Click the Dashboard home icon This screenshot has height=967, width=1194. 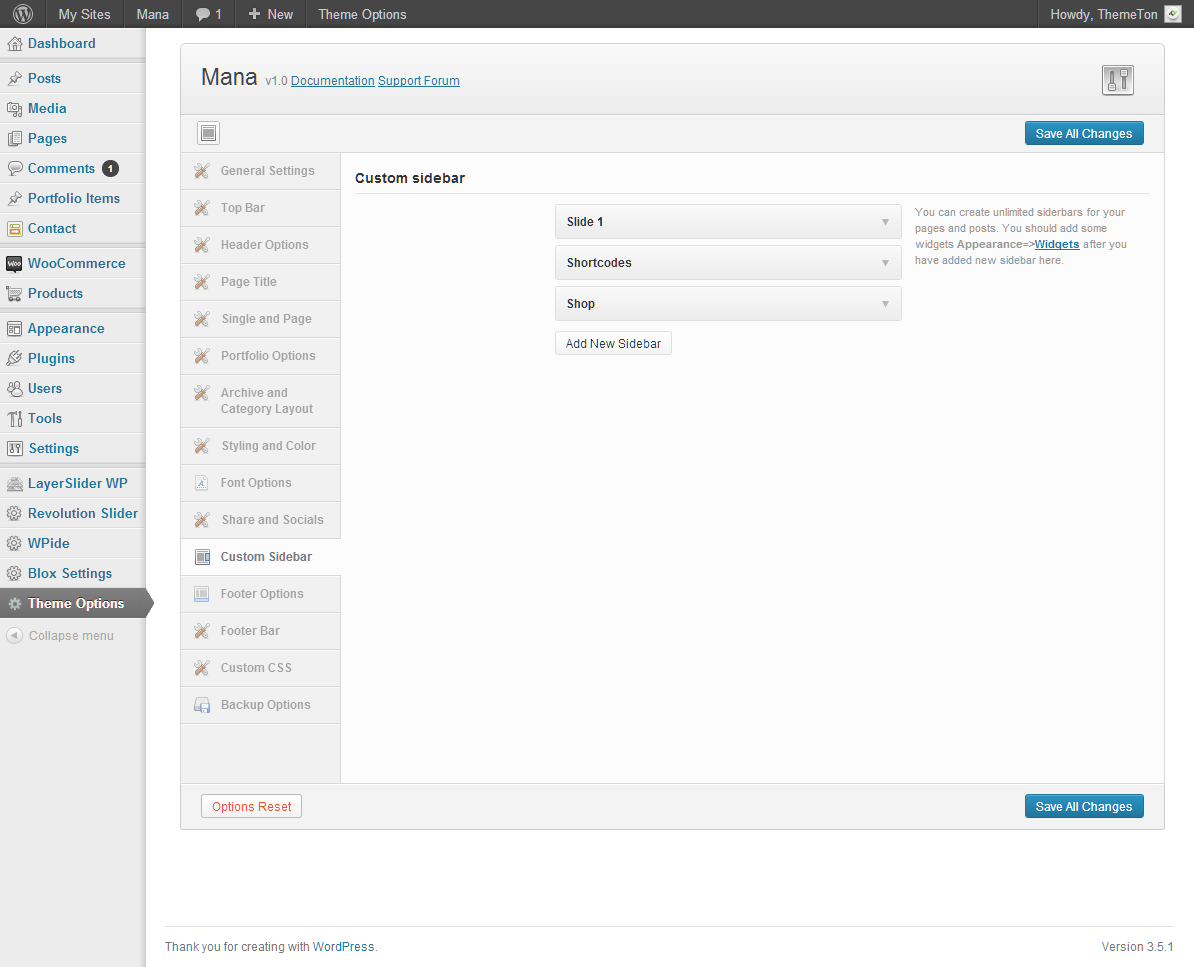14,44
